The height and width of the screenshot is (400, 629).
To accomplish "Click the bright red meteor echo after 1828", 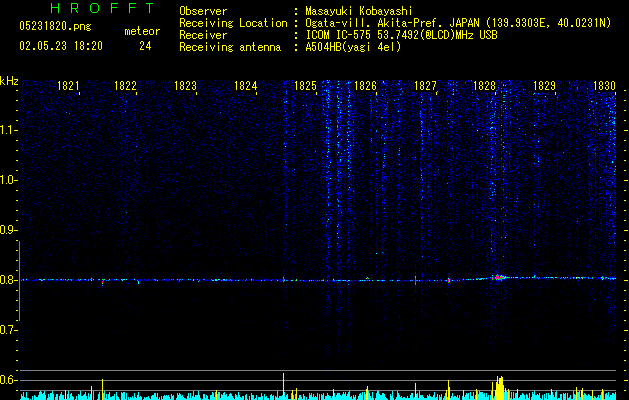I will (499, 277).
